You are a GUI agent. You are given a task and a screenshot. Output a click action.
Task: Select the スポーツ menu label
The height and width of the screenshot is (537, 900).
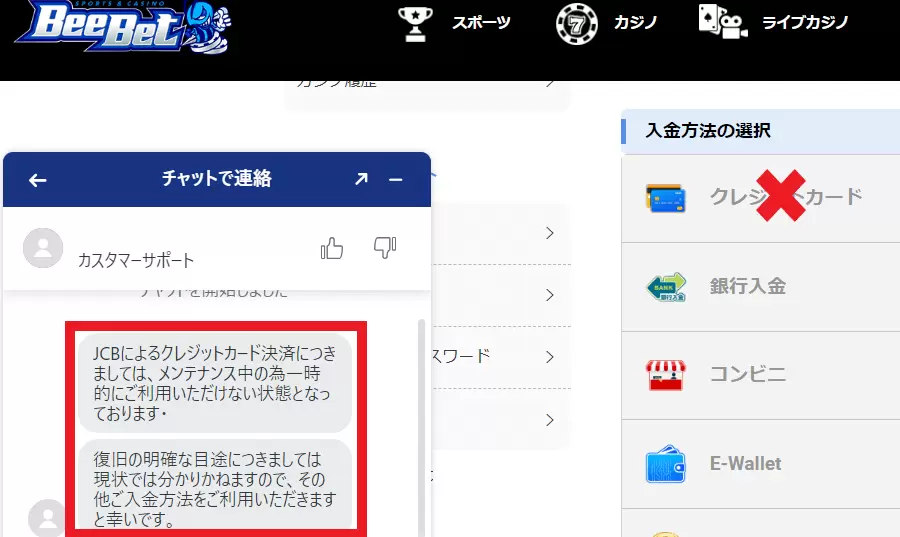[x=481, y=23]
